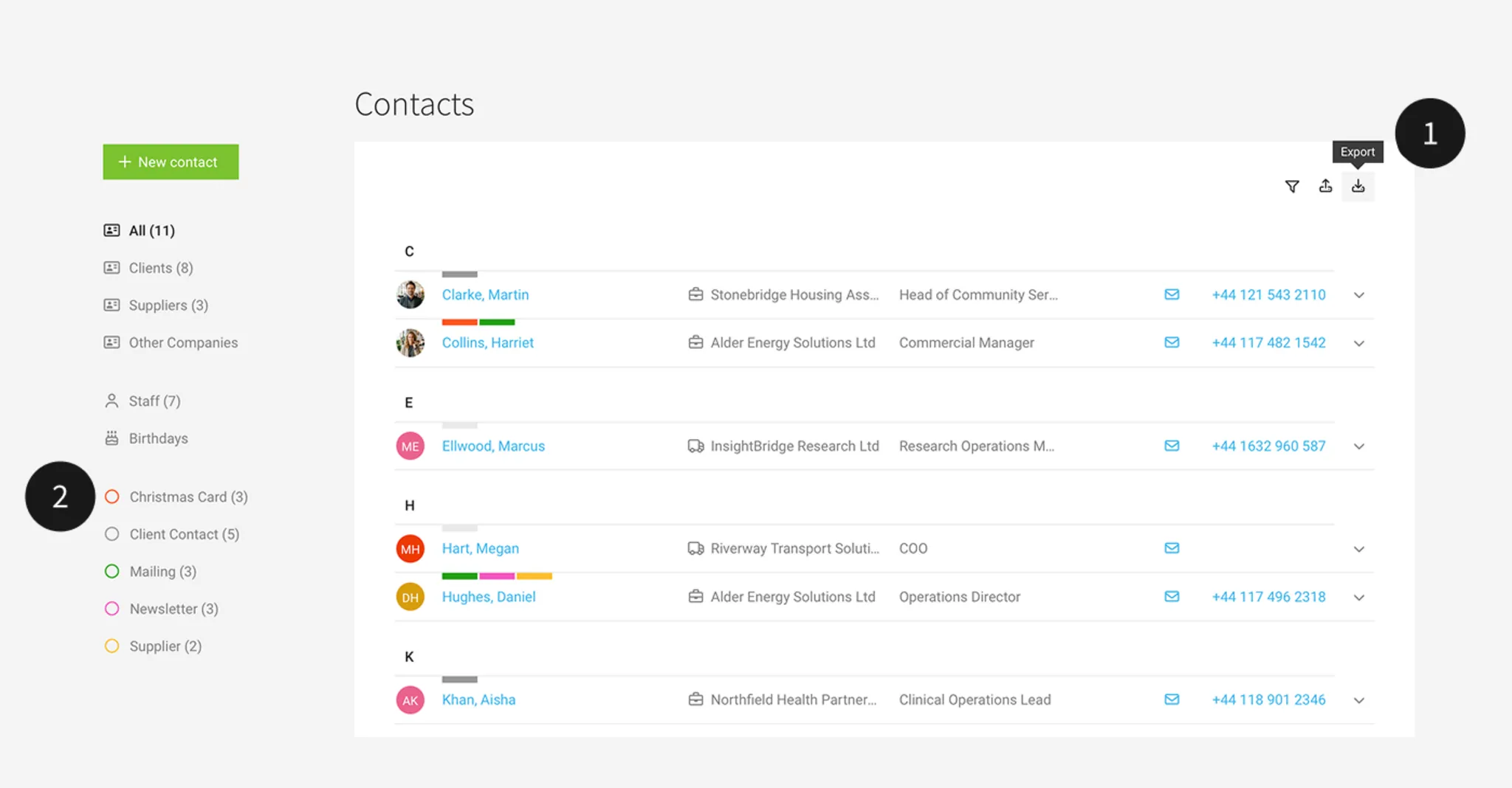Email Martin Clarke via envelope icon

pos(1172,294)
